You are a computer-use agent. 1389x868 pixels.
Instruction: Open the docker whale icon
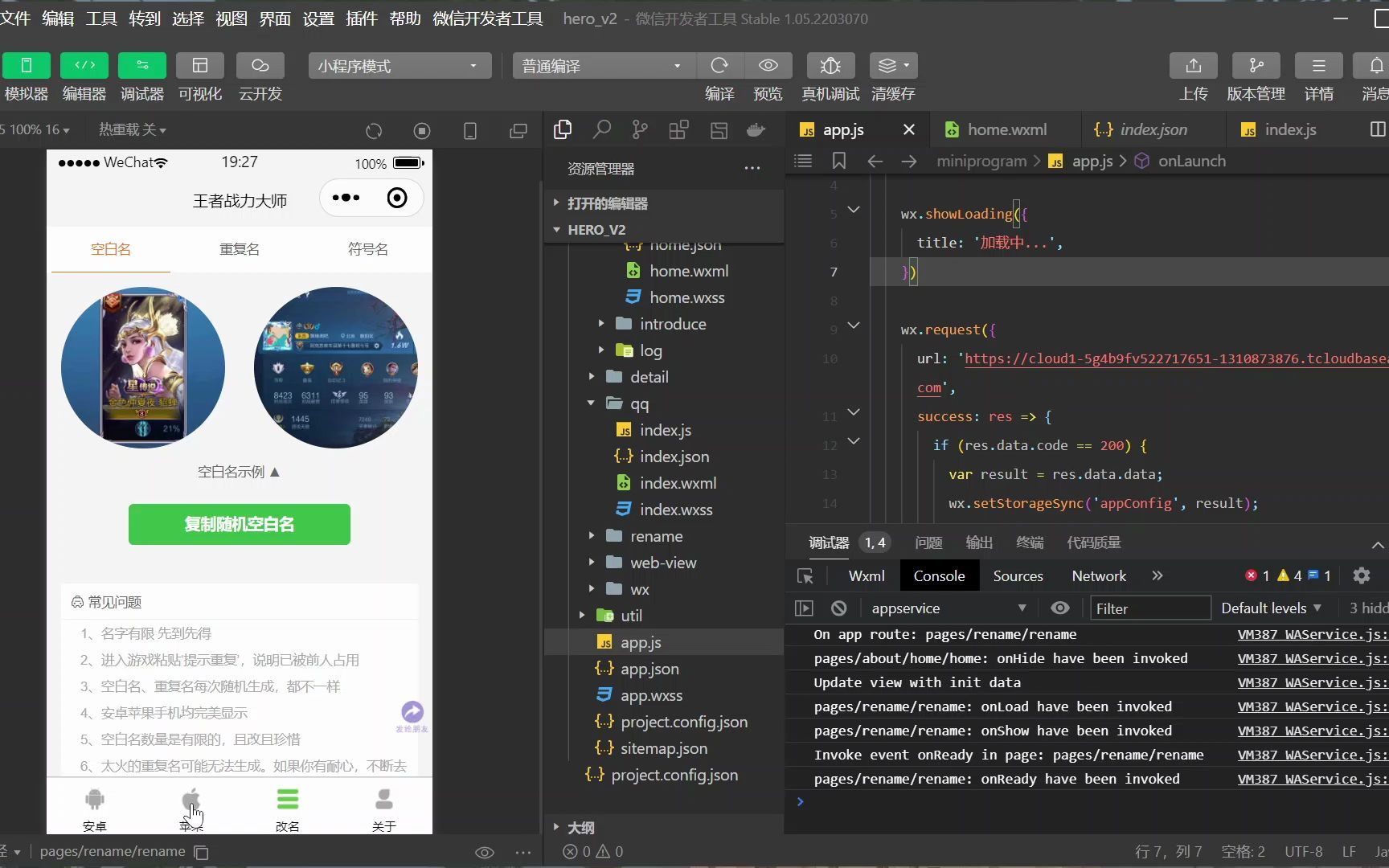point(756,129)
